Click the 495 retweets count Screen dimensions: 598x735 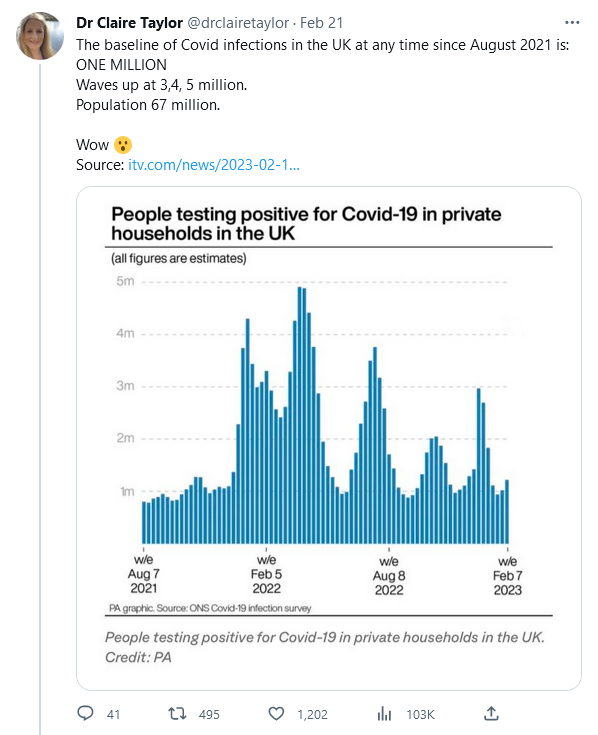click(x=209, y=714)
